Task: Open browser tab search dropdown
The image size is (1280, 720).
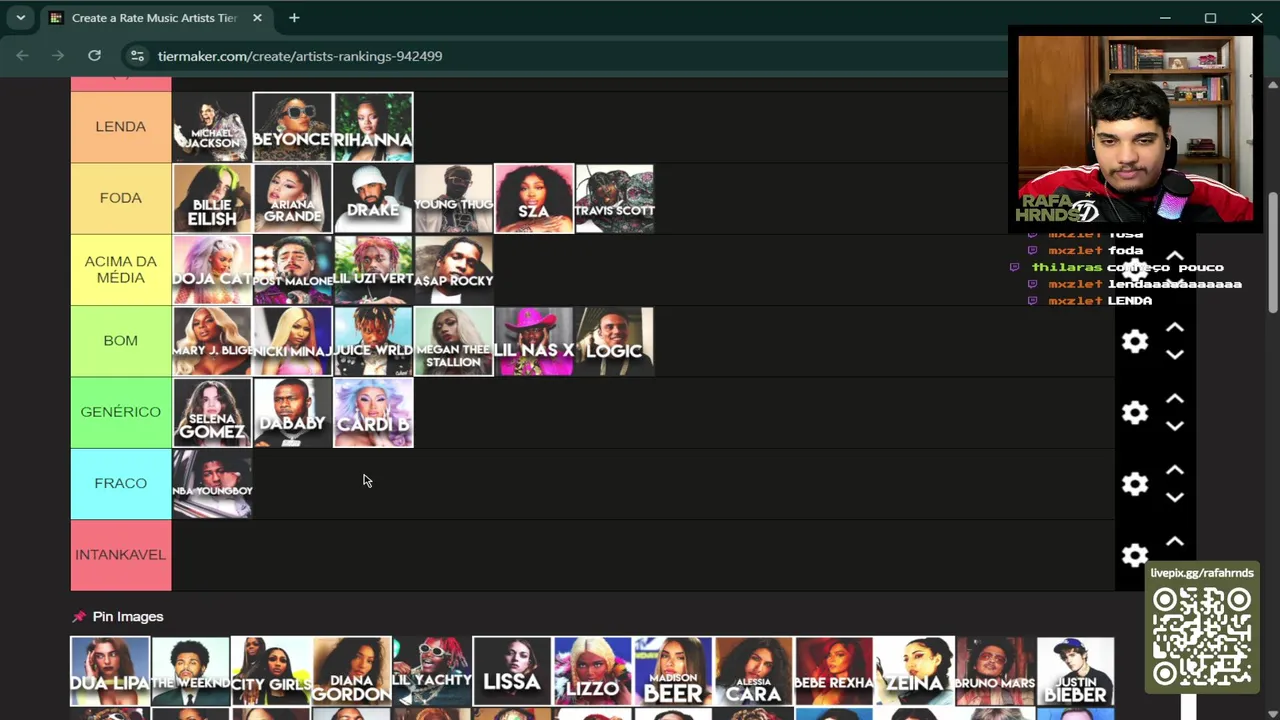Action: [20, 18]
